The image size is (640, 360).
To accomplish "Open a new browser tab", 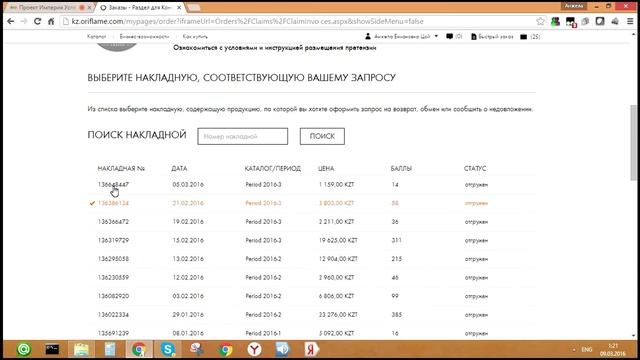I will pos(193,7).
